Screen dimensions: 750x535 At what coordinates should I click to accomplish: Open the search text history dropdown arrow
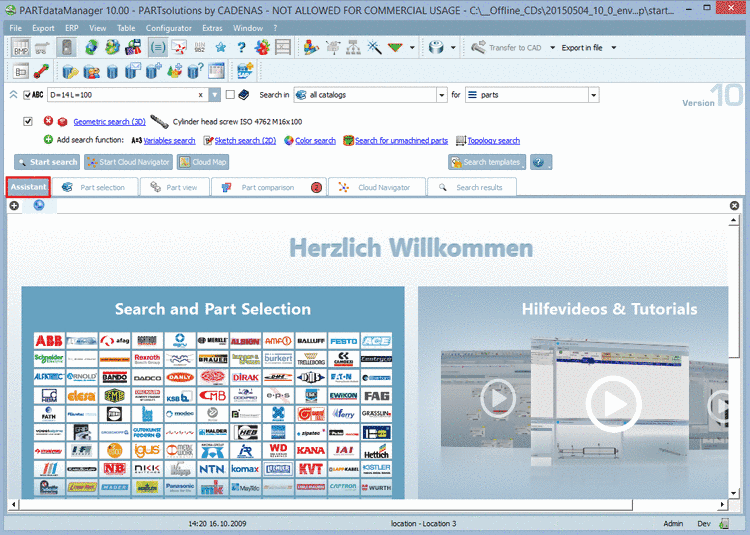215,95
